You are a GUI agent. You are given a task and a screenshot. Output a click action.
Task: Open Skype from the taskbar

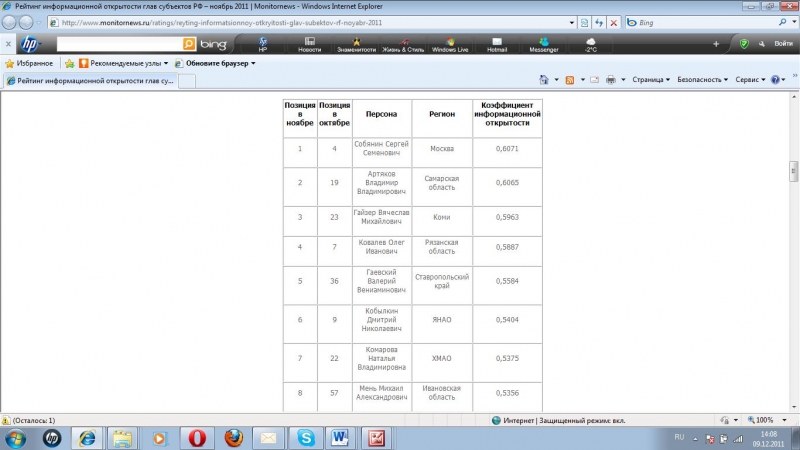point(305,438)
